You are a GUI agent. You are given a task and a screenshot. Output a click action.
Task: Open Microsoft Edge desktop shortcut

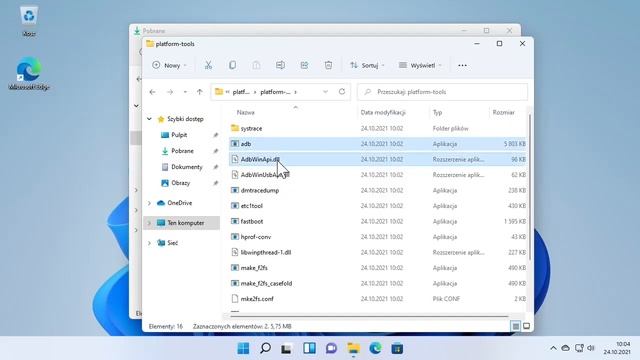(x=29, y=74)
